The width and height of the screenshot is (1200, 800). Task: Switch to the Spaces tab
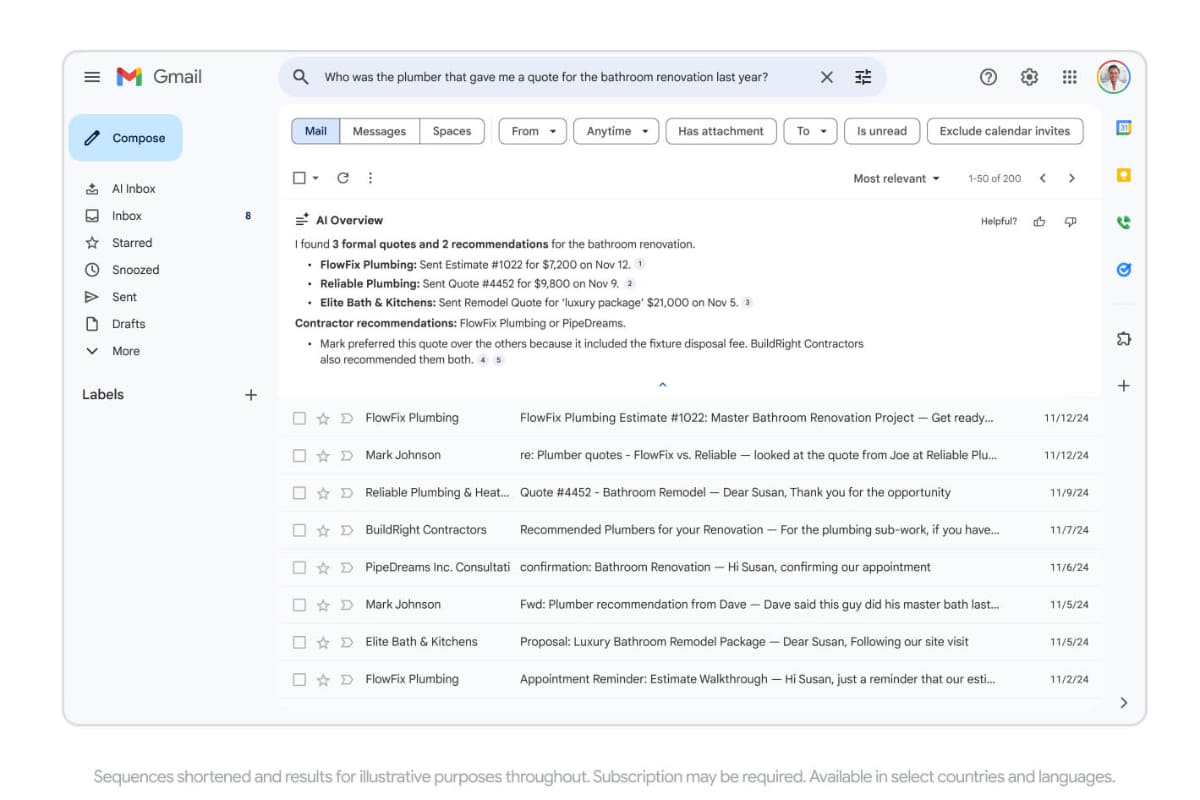coord(452,131)
